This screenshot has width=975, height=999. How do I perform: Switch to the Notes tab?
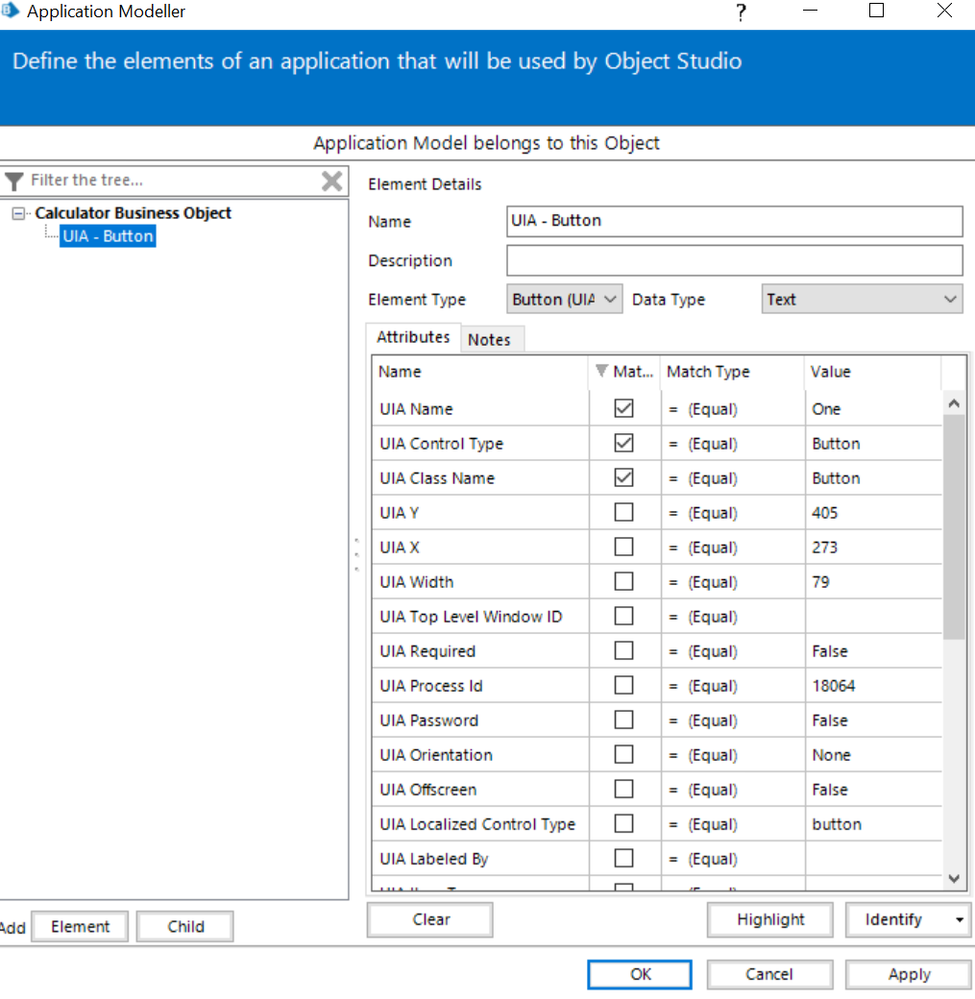(489, 340)
